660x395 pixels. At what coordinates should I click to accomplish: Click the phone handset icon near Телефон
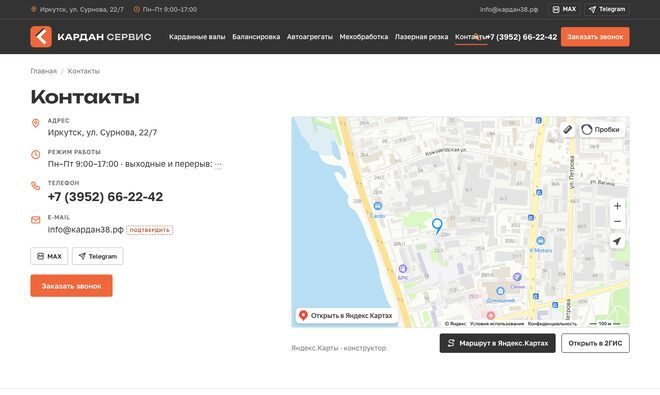(36, 186)
